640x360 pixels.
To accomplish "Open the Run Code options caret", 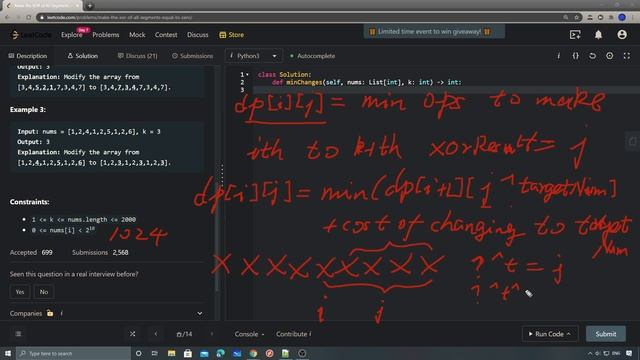I will pyautogui.click(x=568, y=334).
